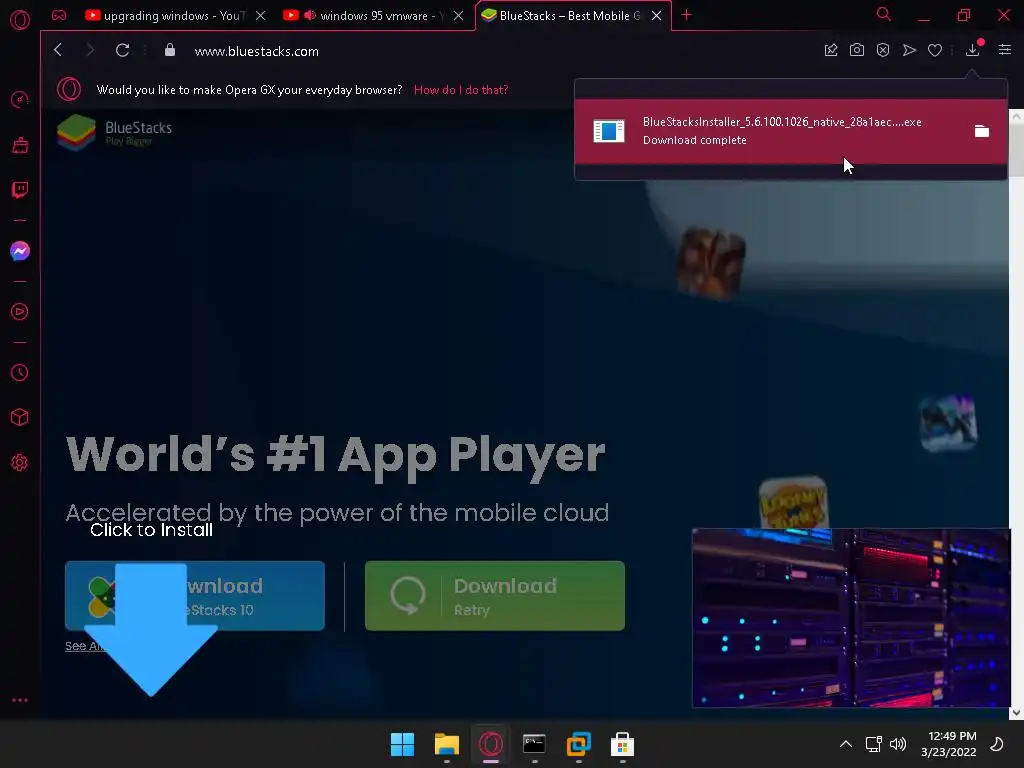This screenshot has height=768, width=1024.
Task: Close the BlueStacks tab
Action: [x=656, y=15]
